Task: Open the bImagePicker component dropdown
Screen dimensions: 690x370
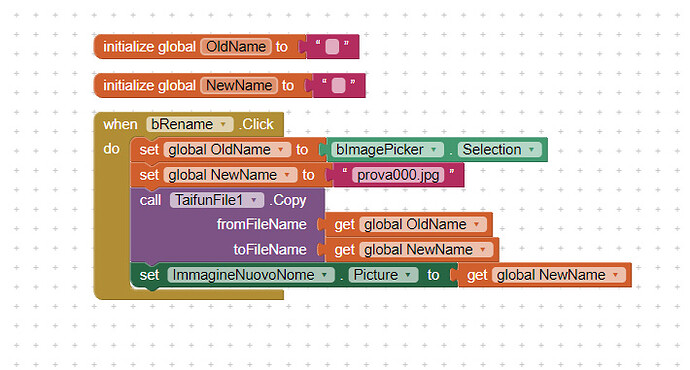Action: (x=387, y=150)
